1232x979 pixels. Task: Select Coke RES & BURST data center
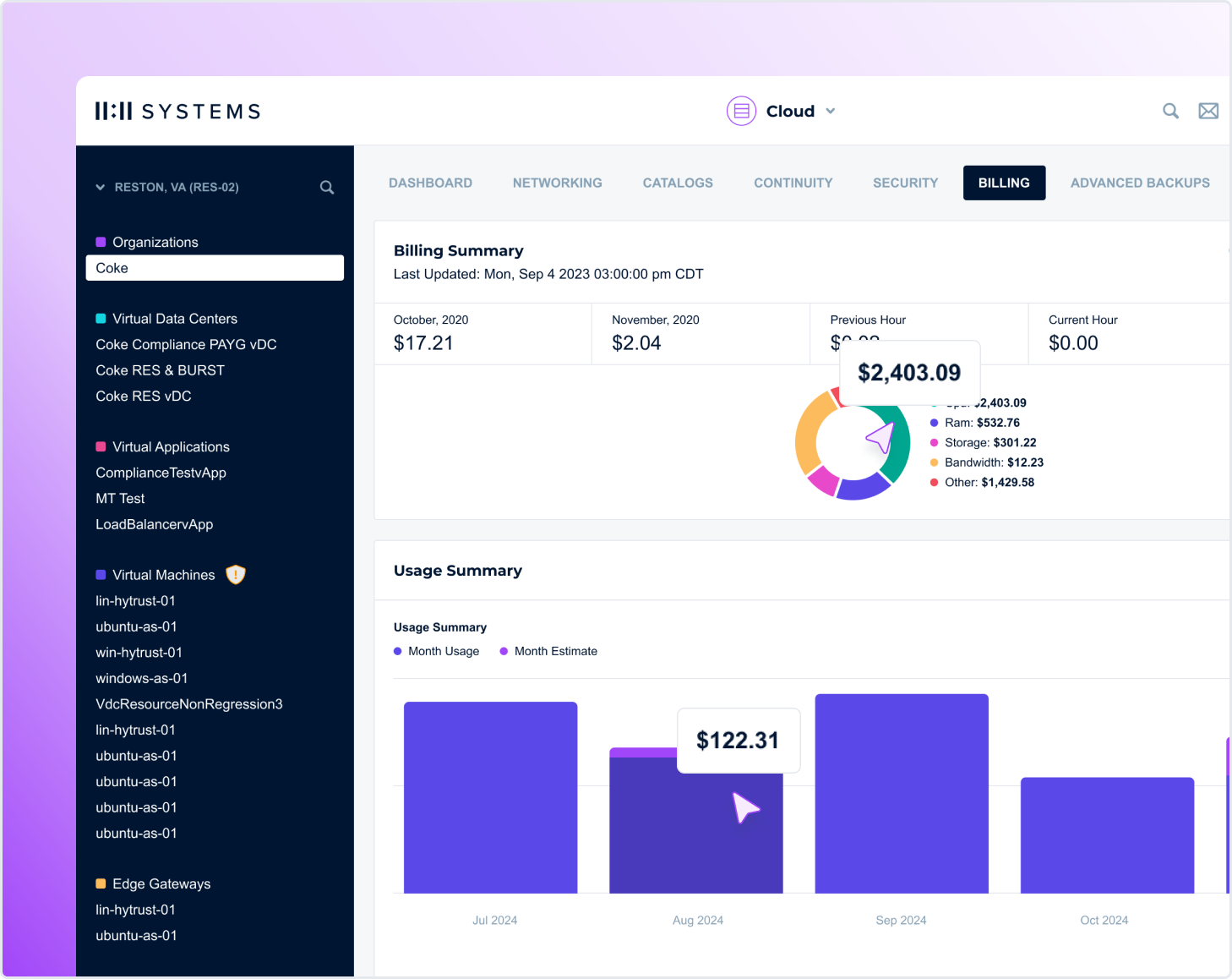click(160, 370)
